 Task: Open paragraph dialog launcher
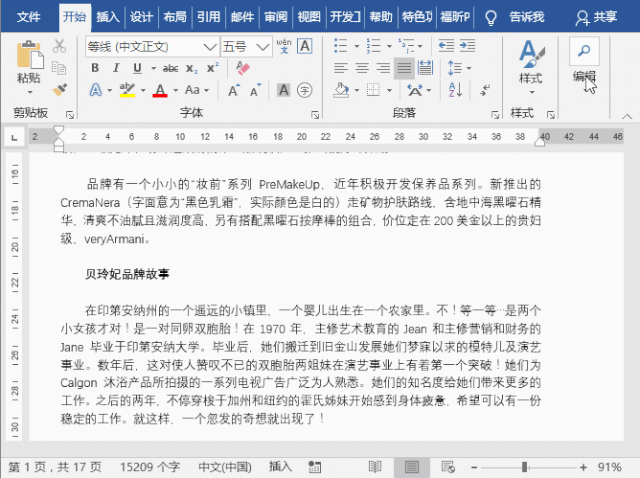click(x=495, y=115)
